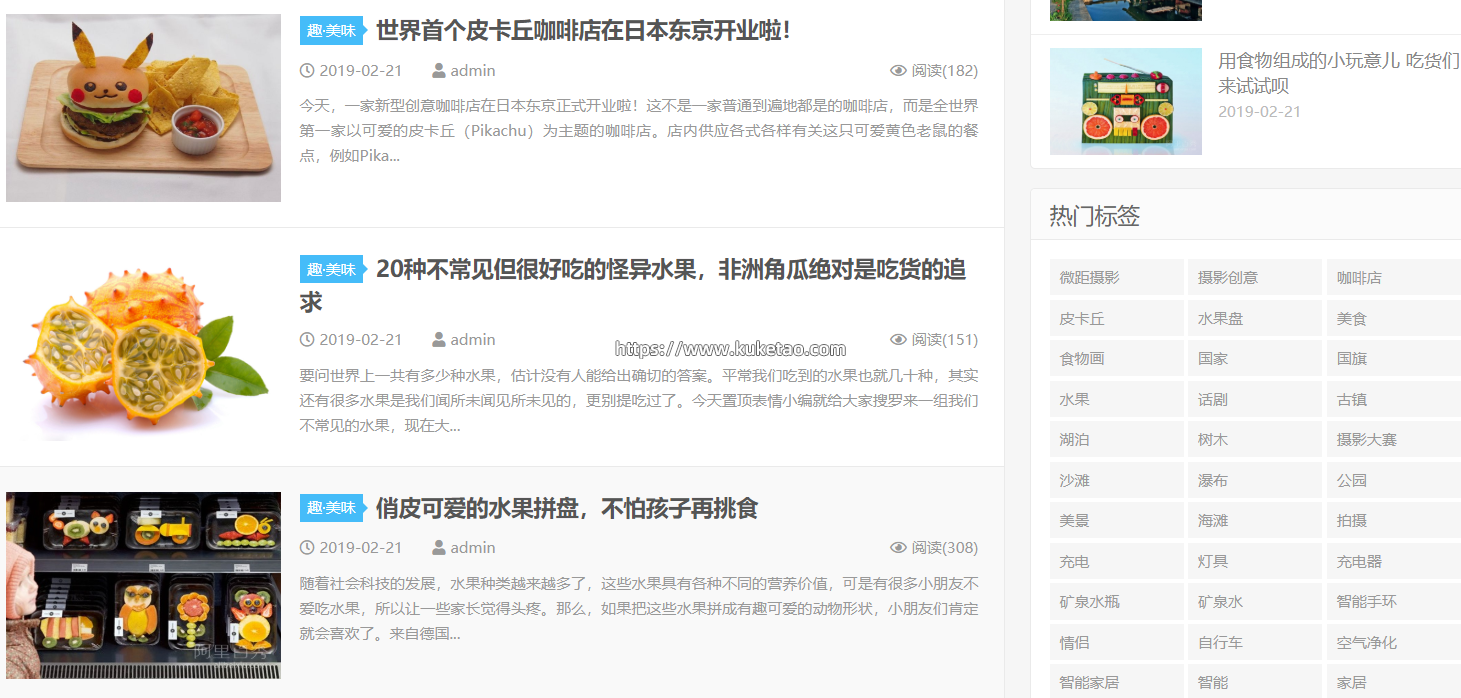Image resolution: width=1461 pixels, height=698 pixels.
Task: Open the 趣·美味 tag on 怪异水果 article
Action: pyautogui.click(x=332, y=270)
